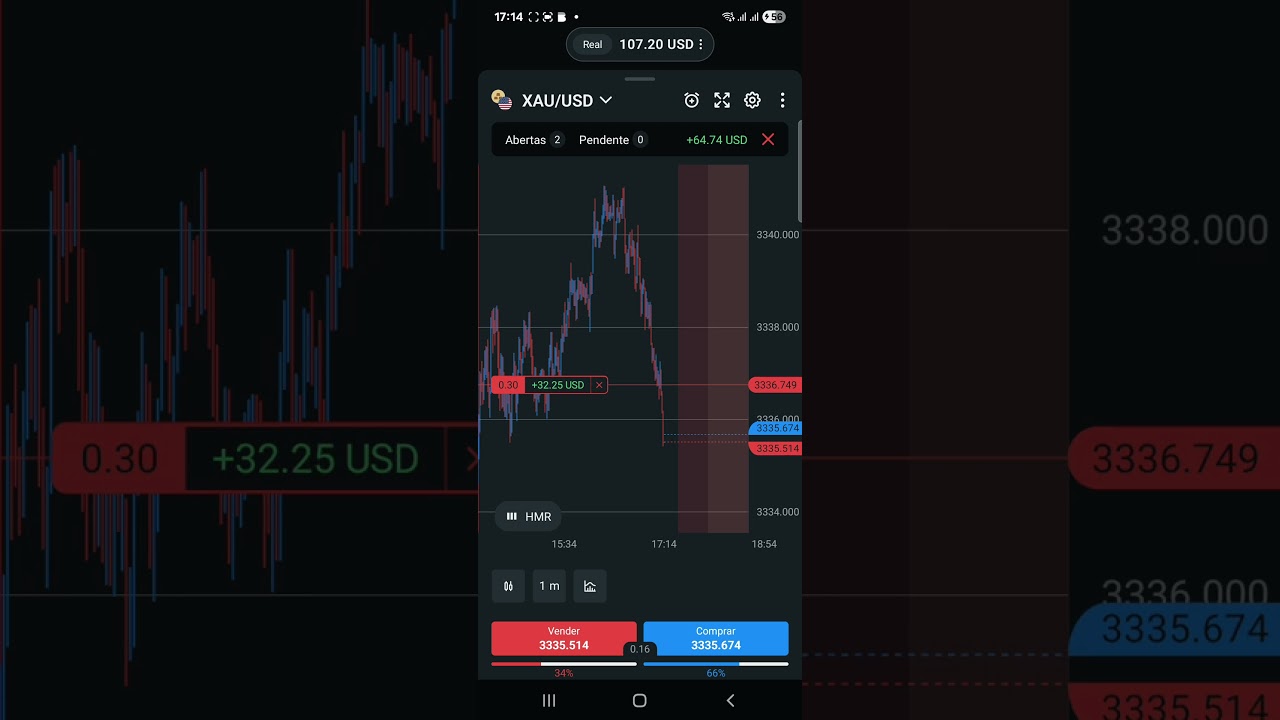Select the 0.30 lot size tag

[x=508, y=385]
